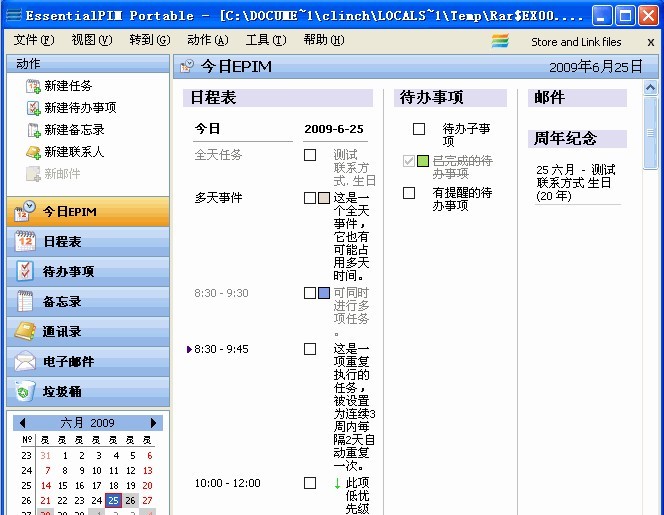Select date 25 in the mini calendar
664x515 pixels.
[113, 501]
